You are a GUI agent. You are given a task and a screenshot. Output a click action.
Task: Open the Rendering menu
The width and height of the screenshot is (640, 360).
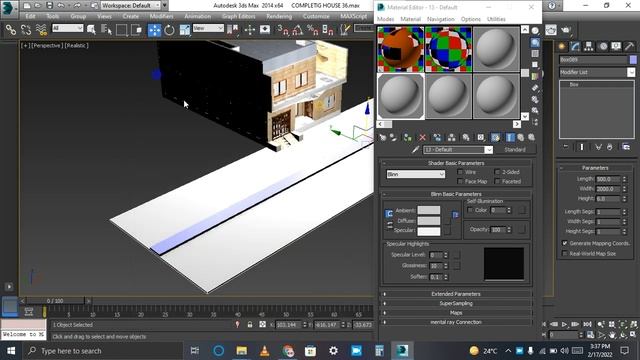coord(279,16)
